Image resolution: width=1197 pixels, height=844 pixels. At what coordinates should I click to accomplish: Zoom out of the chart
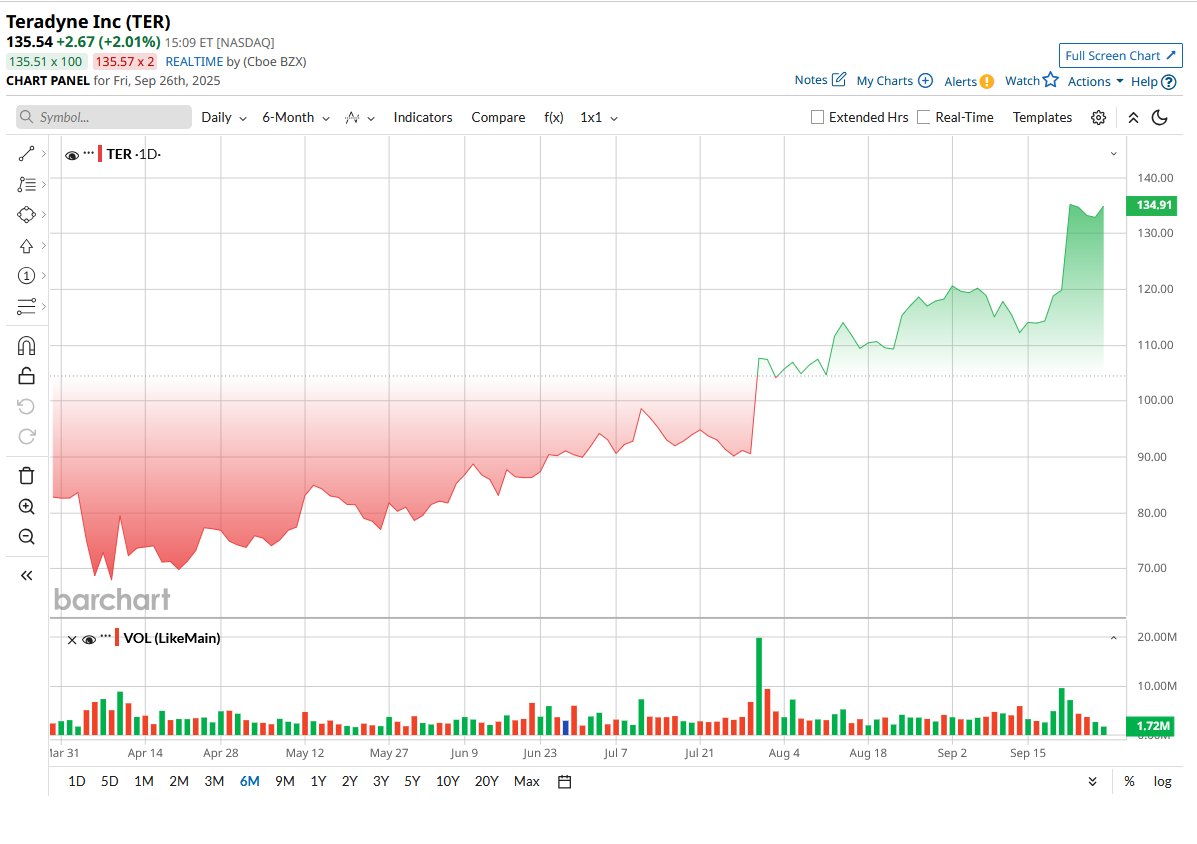pyautogui.click(x=26, y=536)
